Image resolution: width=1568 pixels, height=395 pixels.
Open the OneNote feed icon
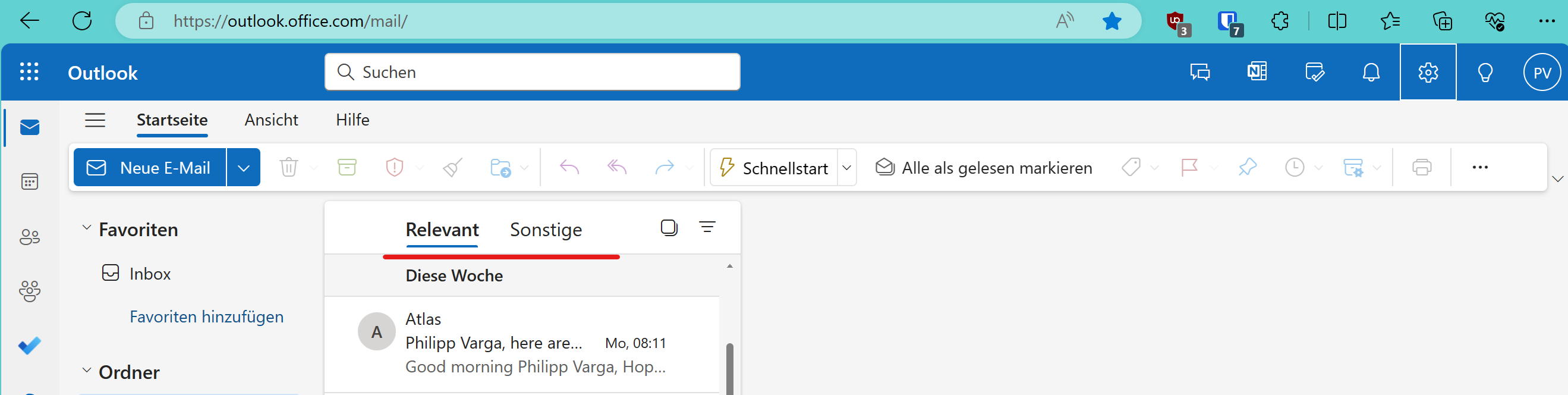[x=1257, y=72]
